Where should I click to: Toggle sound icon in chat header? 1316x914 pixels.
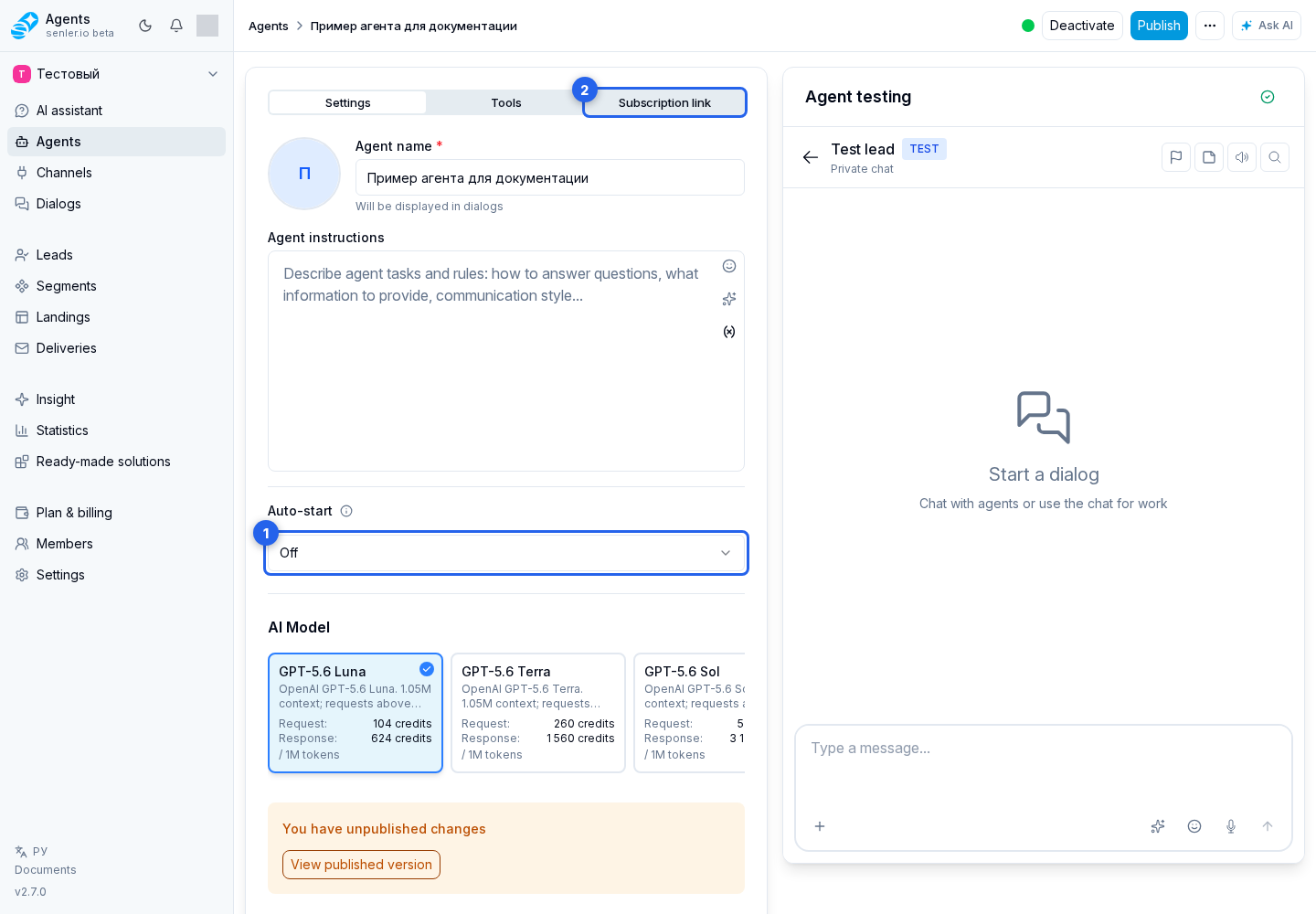[1242, 157]
